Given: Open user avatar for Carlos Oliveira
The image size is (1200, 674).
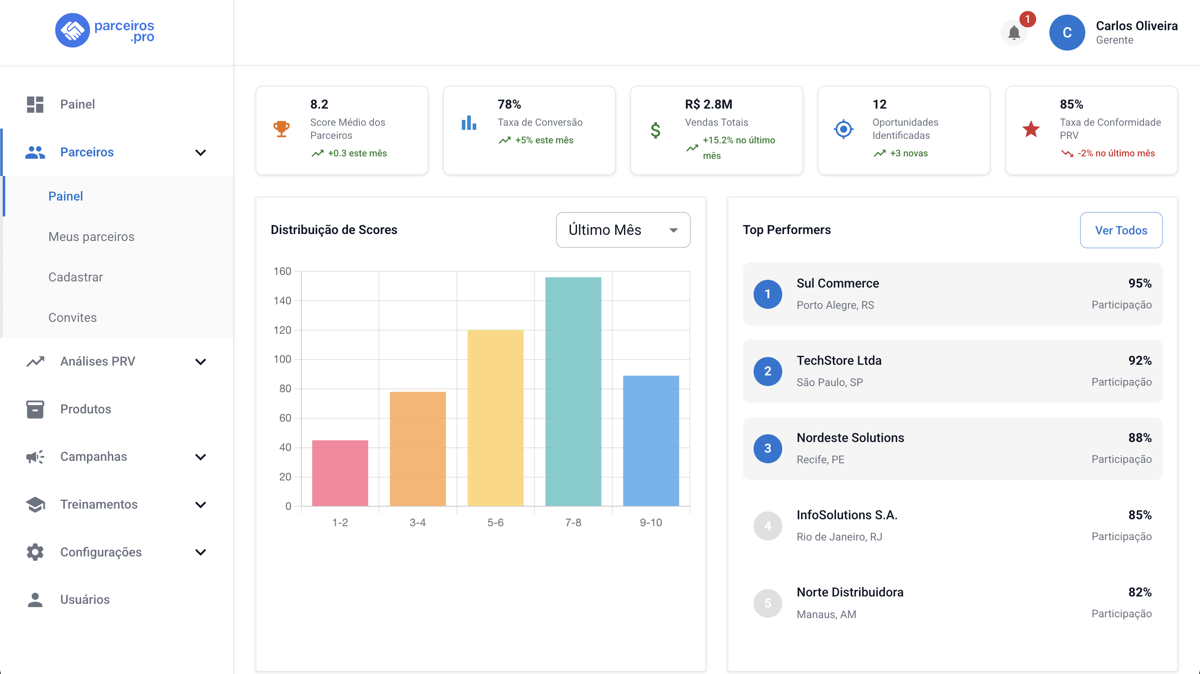Looking at the screenshot, I should pos(1067,33).
